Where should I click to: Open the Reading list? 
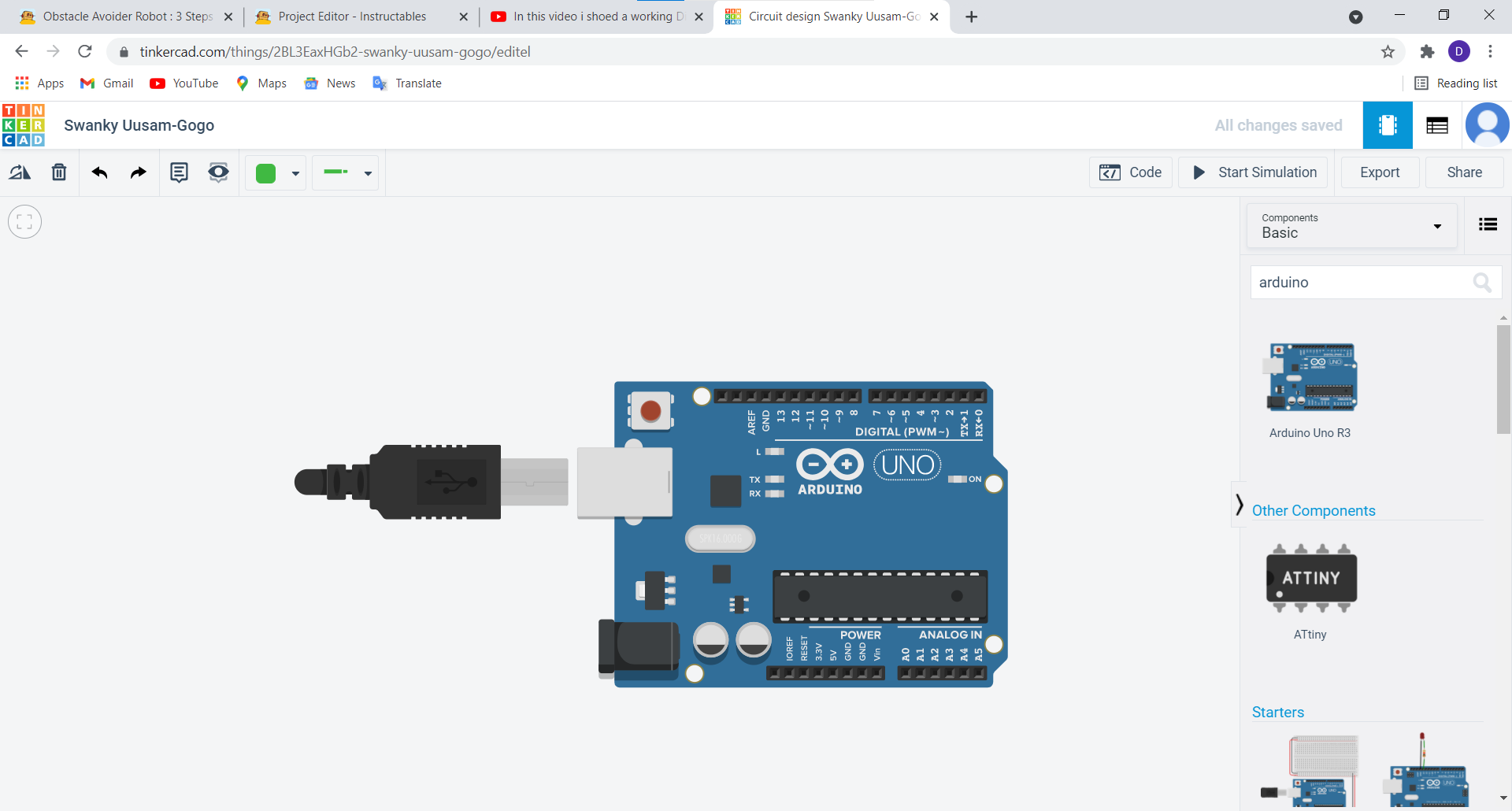click(x=1456, y=83)
